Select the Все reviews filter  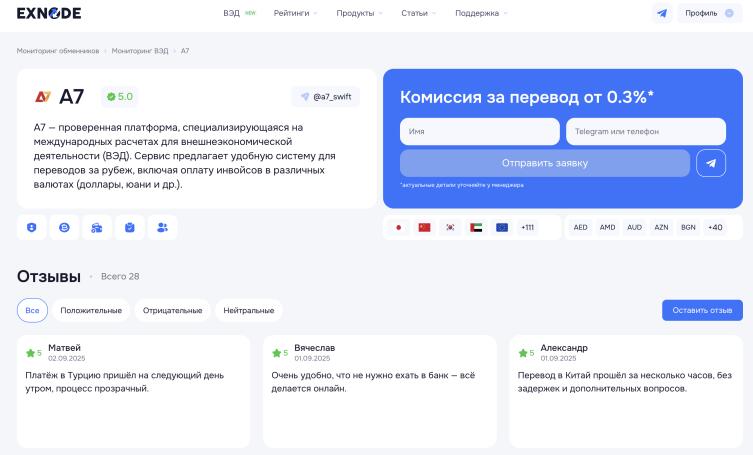coord(32,310)
